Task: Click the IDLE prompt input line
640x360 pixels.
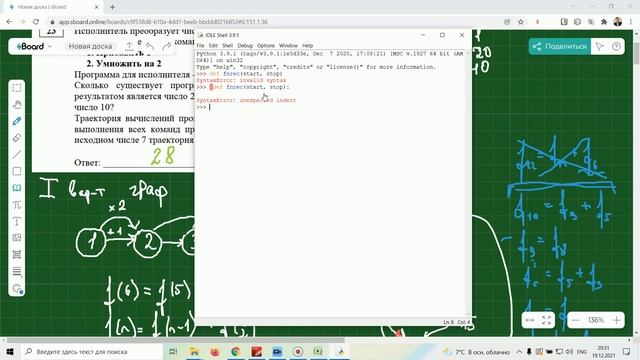Action: tap(331, 107)
